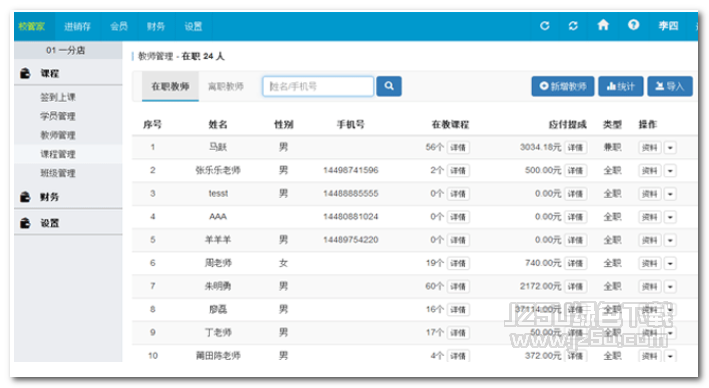Click phone number 14498741596
This screenshot has width=709, height=388.
coord(351,170)
